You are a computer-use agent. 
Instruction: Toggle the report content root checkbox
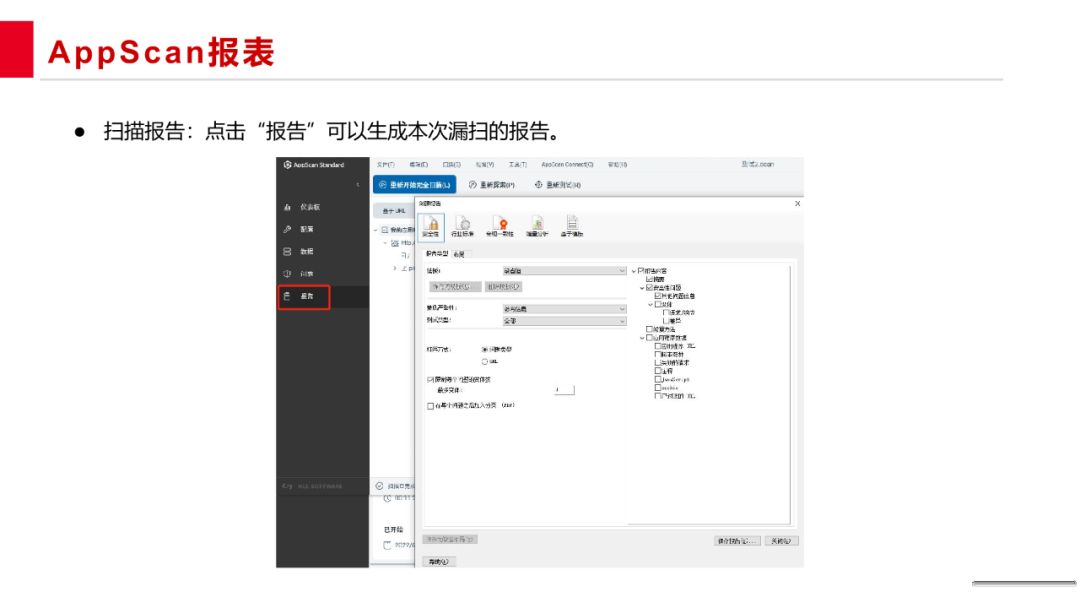pos(641,271)
